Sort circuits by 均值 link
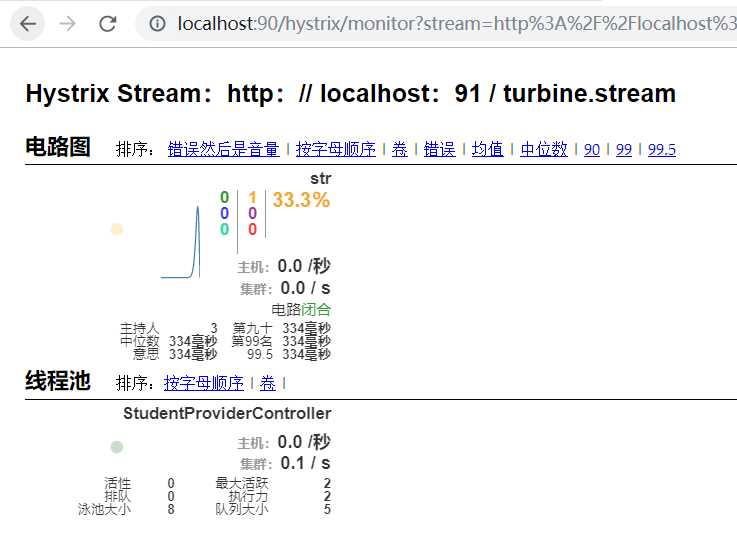The image size is (737, 557). [x=487, y=149]
